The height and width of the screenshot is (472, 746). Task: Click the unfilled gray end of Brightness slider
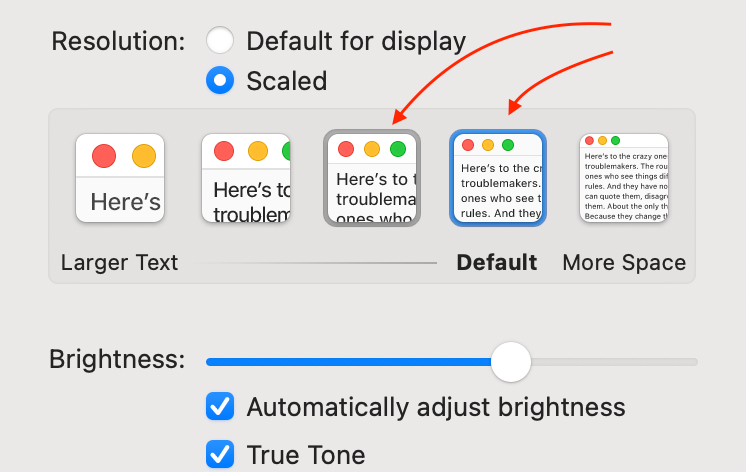[615, 361]
